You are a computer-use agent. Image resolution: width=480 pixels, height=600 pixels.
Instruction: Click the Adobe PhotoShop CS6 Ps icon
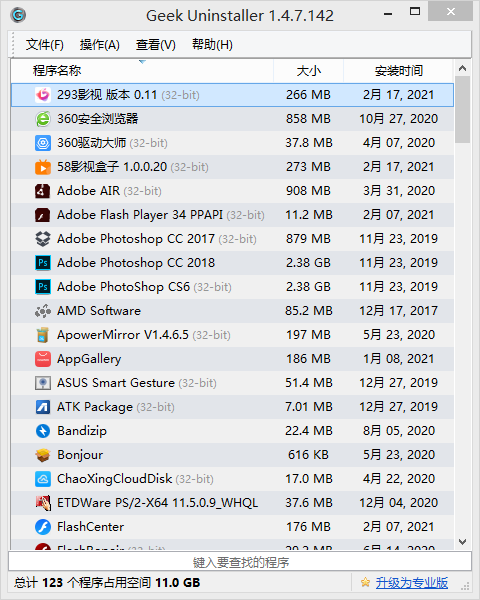(42, 287)
